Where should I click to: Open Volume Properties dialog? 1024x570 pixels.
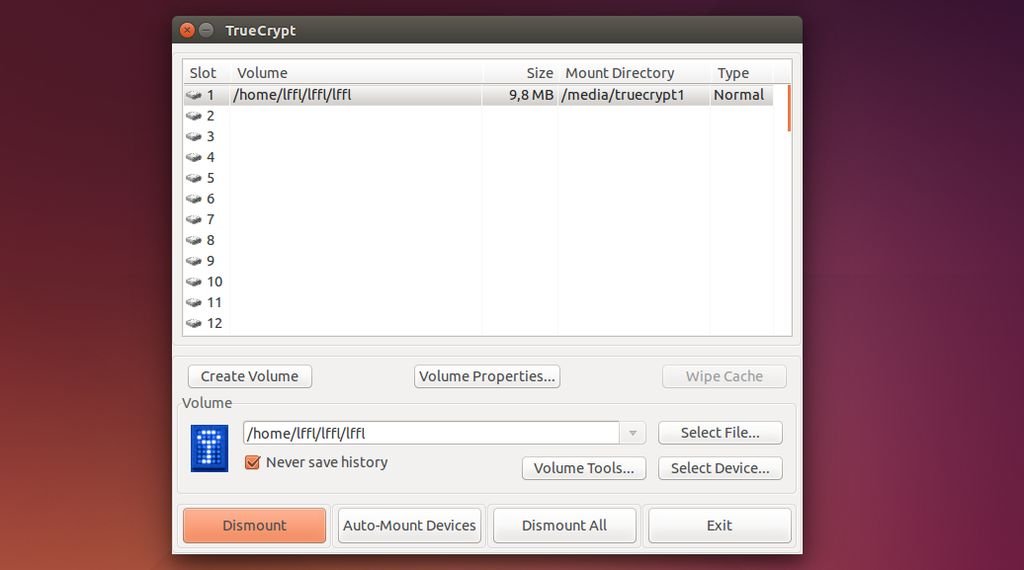point(487,376)
